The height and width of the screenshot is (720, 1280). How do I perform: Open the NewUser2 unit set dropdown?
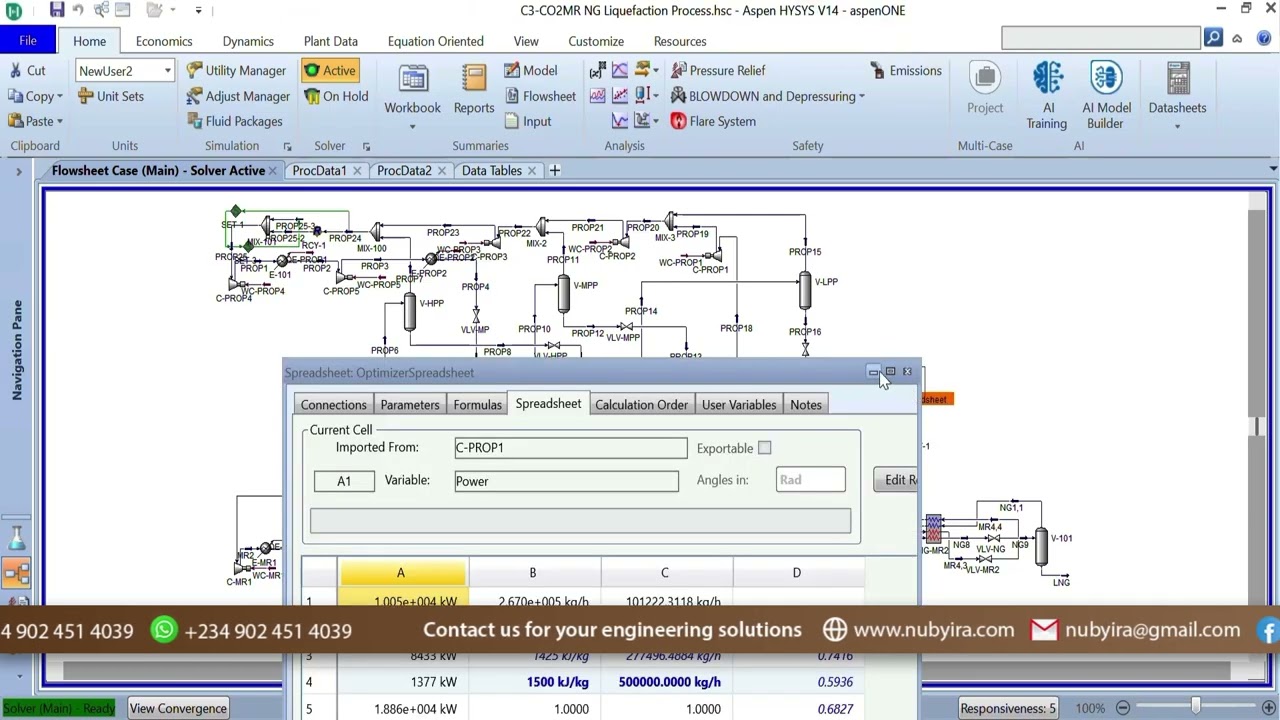click(167, 71)
